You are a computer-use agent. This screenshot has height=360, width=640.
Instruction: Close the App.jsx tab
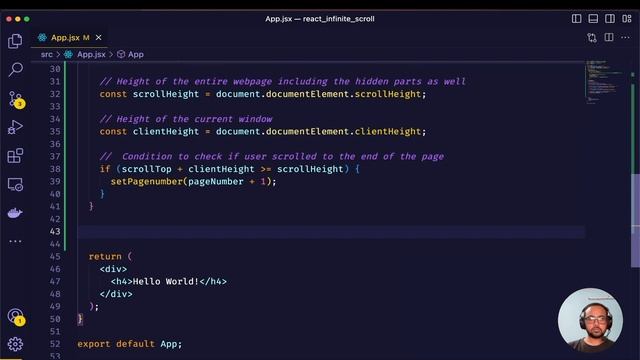98,38
